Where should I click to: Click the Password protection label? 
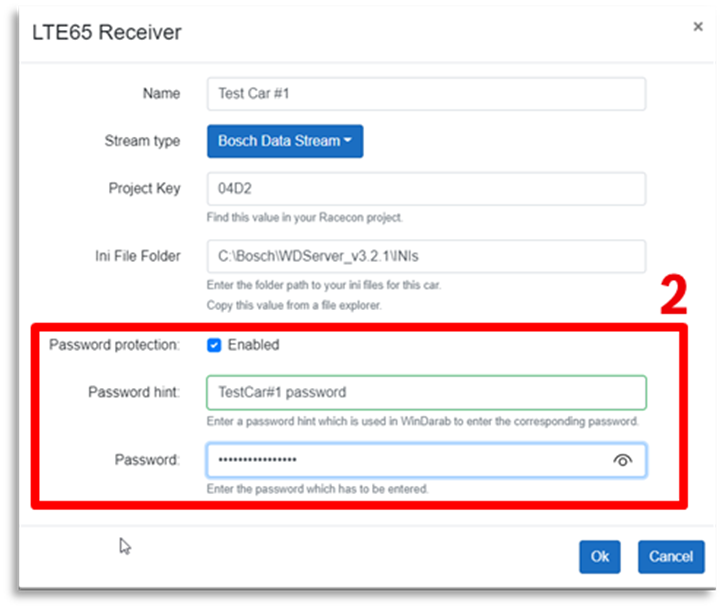(x=114, y=345)
